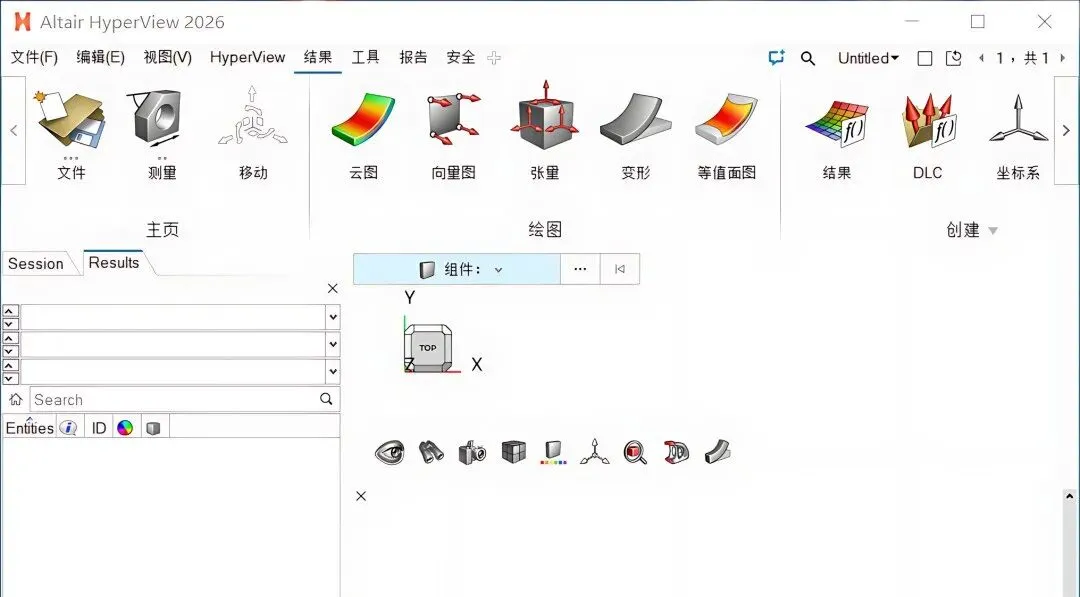Activate the 移动 move tool
Image resolution: width=1080 pixels, height=597 pixels.
click(x=253, y=132)
